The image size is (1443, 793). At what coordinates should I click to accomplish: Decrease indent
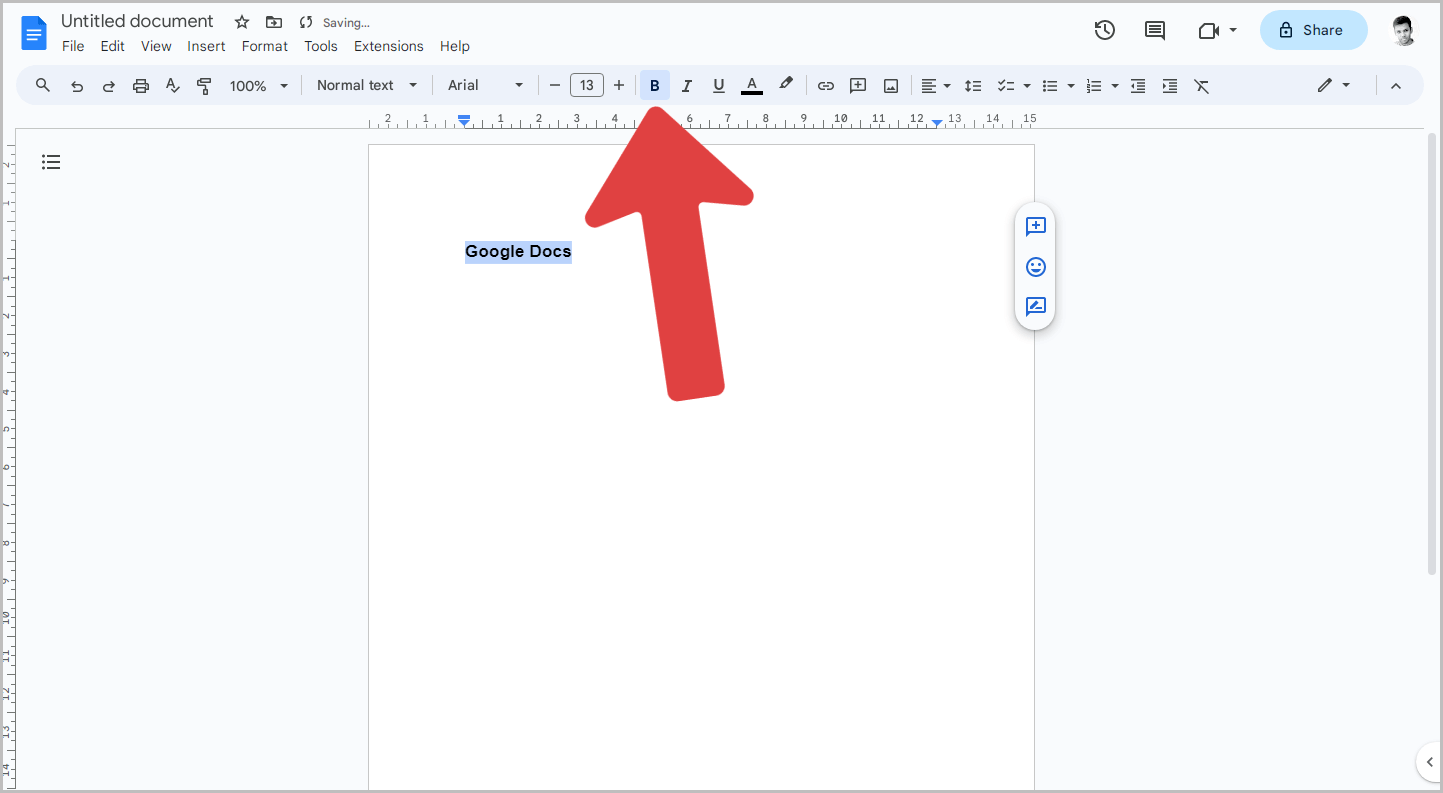click(x=1138, y=86)
